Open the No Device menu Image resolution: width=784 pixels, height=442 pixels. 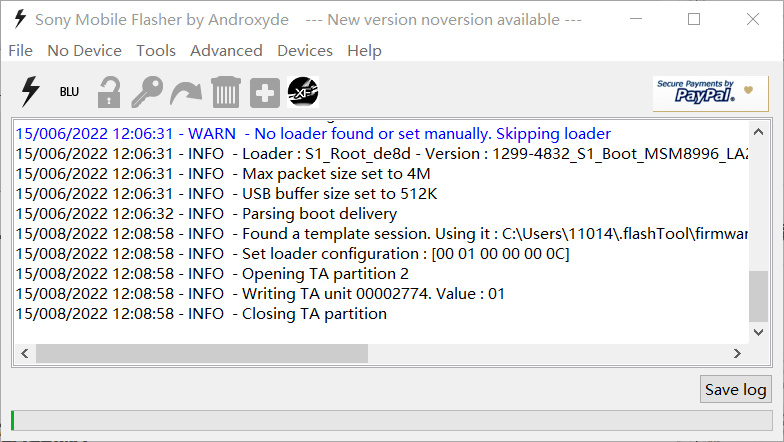(x=84, y=50)
